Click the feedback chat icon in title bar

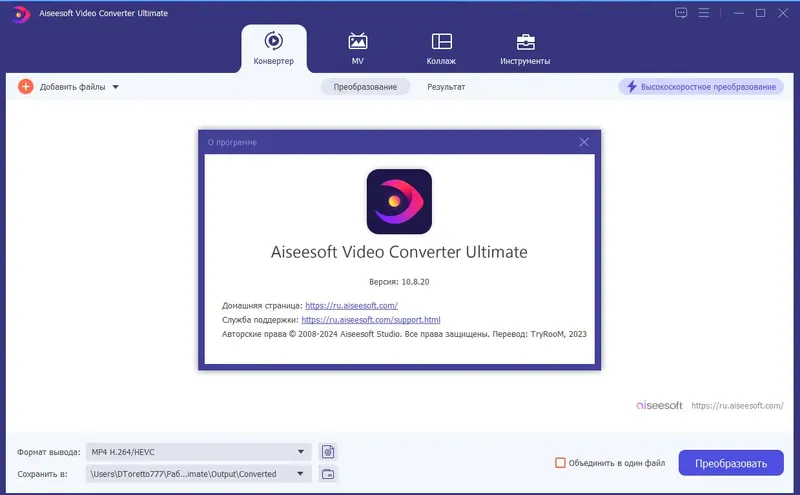681,13
